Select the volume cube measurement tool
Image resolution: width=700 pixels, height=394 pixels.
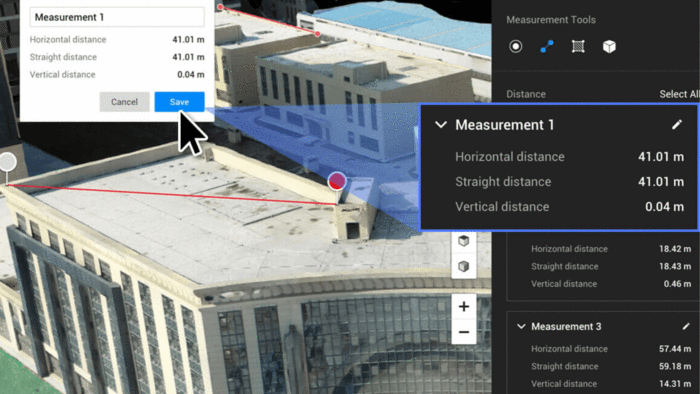pos(609,46)
